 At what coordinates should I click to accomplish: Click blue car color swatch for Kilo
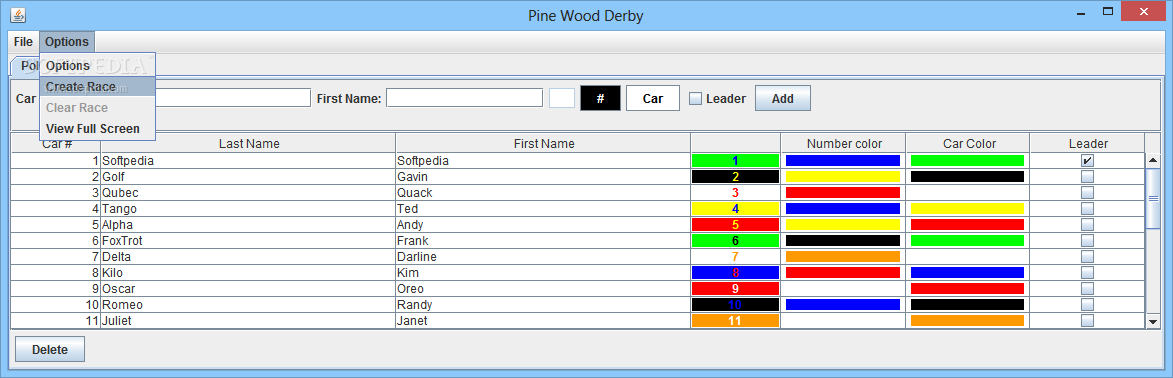(967, 272)
